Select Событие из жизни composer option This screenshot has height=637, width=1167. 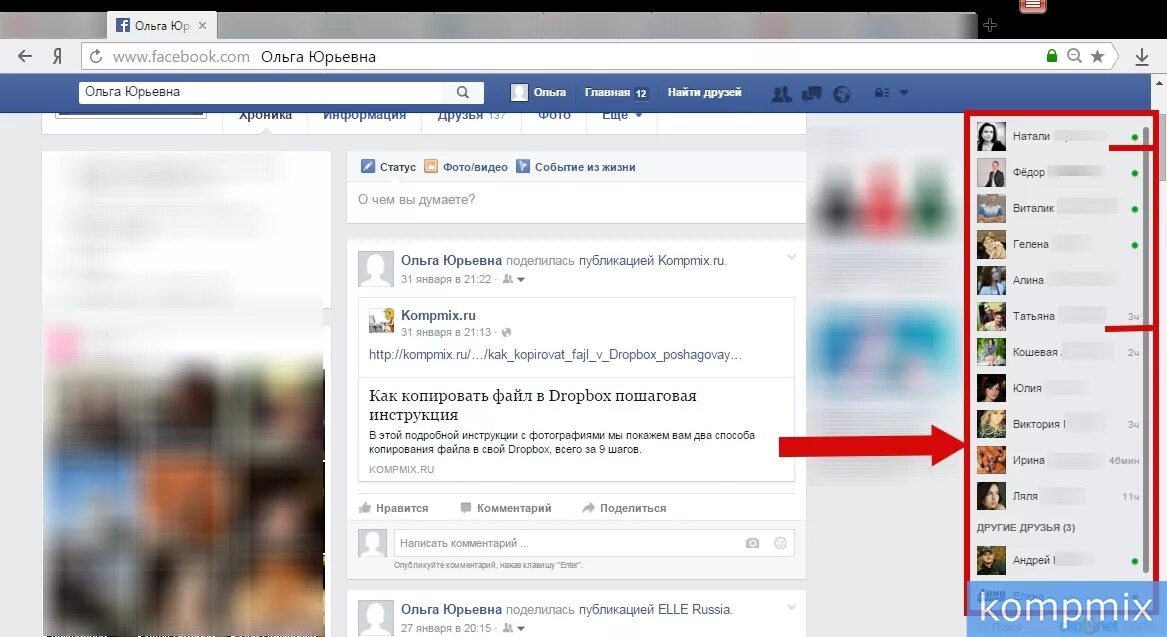(576, 167)
